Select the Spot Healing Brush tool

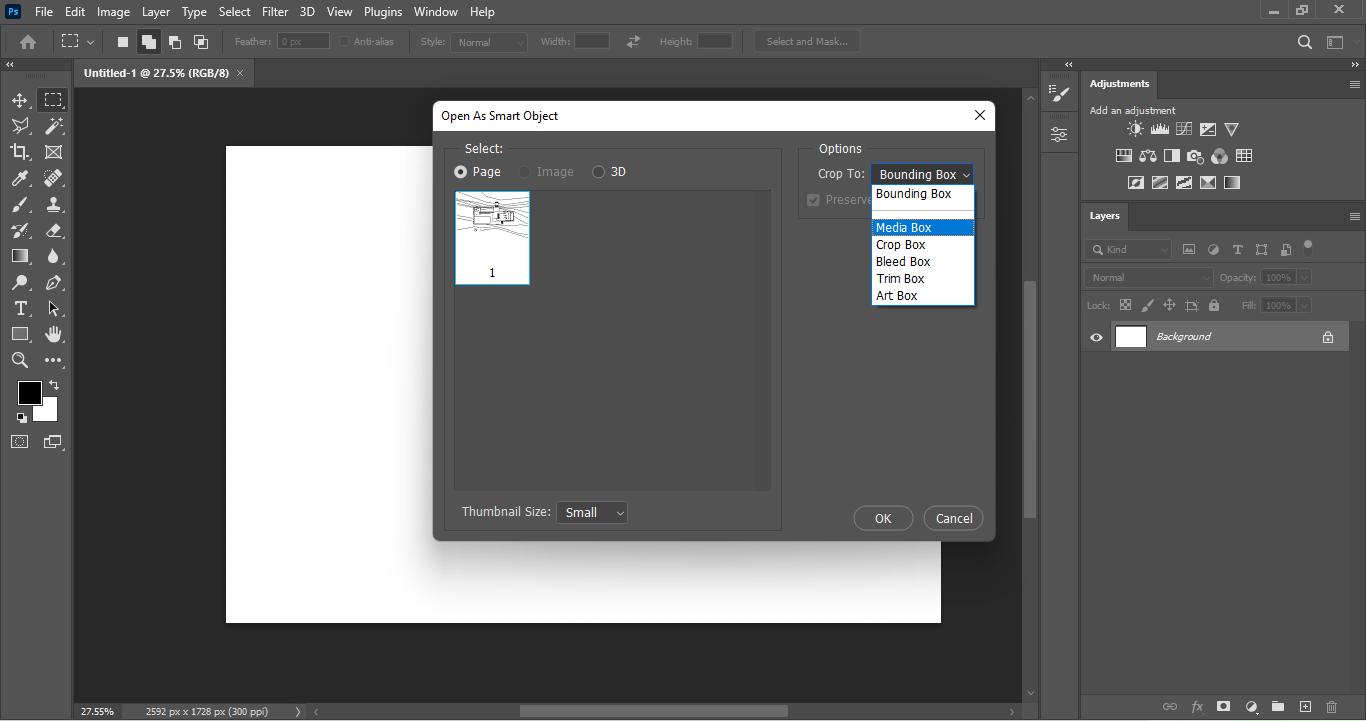[x=53, y=178]
